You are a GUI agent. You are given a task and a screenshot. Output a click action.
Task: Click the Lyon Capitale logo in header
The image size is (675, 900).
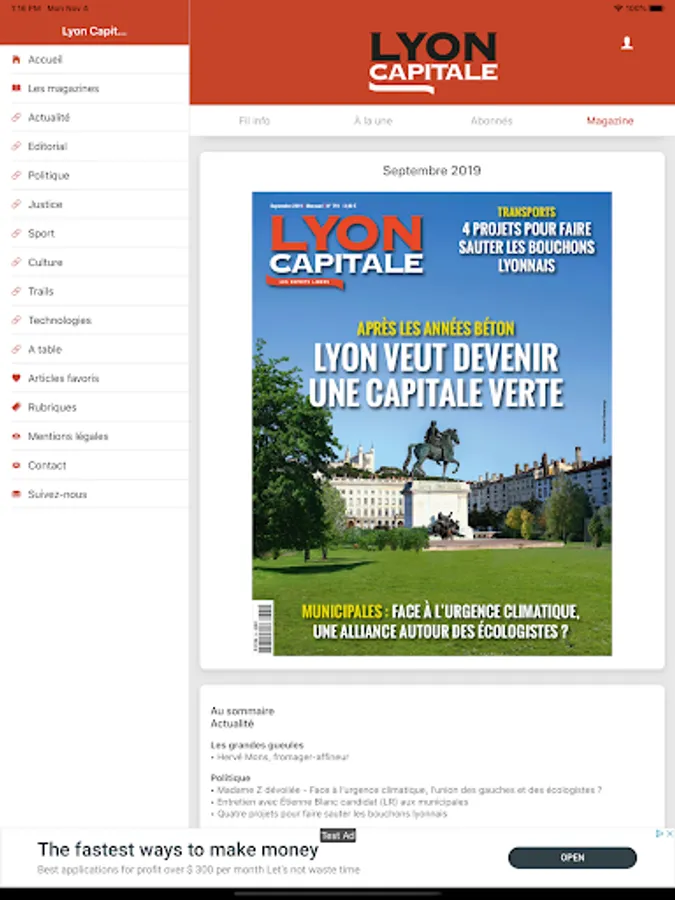[x=433, y=62]
